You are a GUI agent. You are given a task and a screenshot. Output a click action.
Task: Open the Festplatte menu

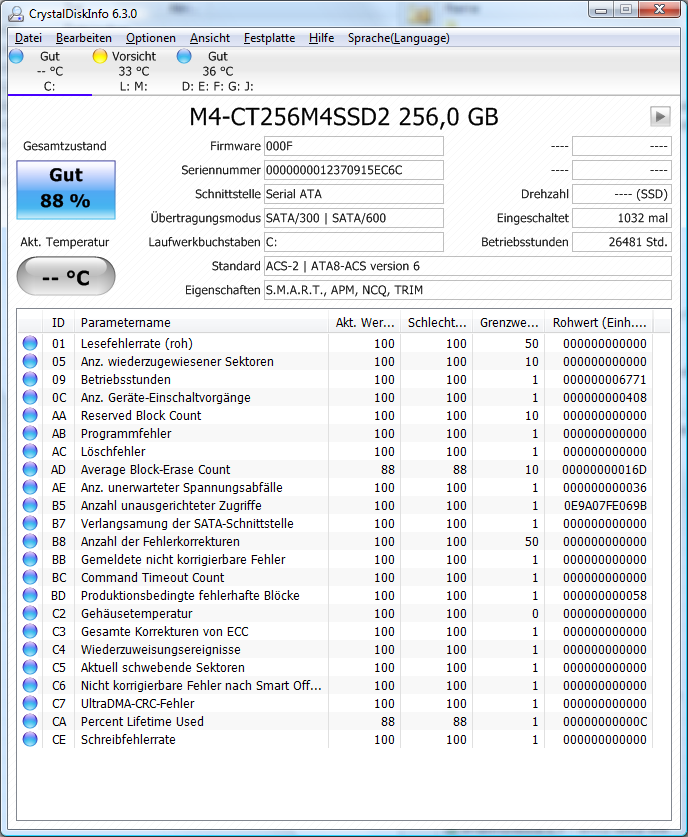(x=270, y=38)
